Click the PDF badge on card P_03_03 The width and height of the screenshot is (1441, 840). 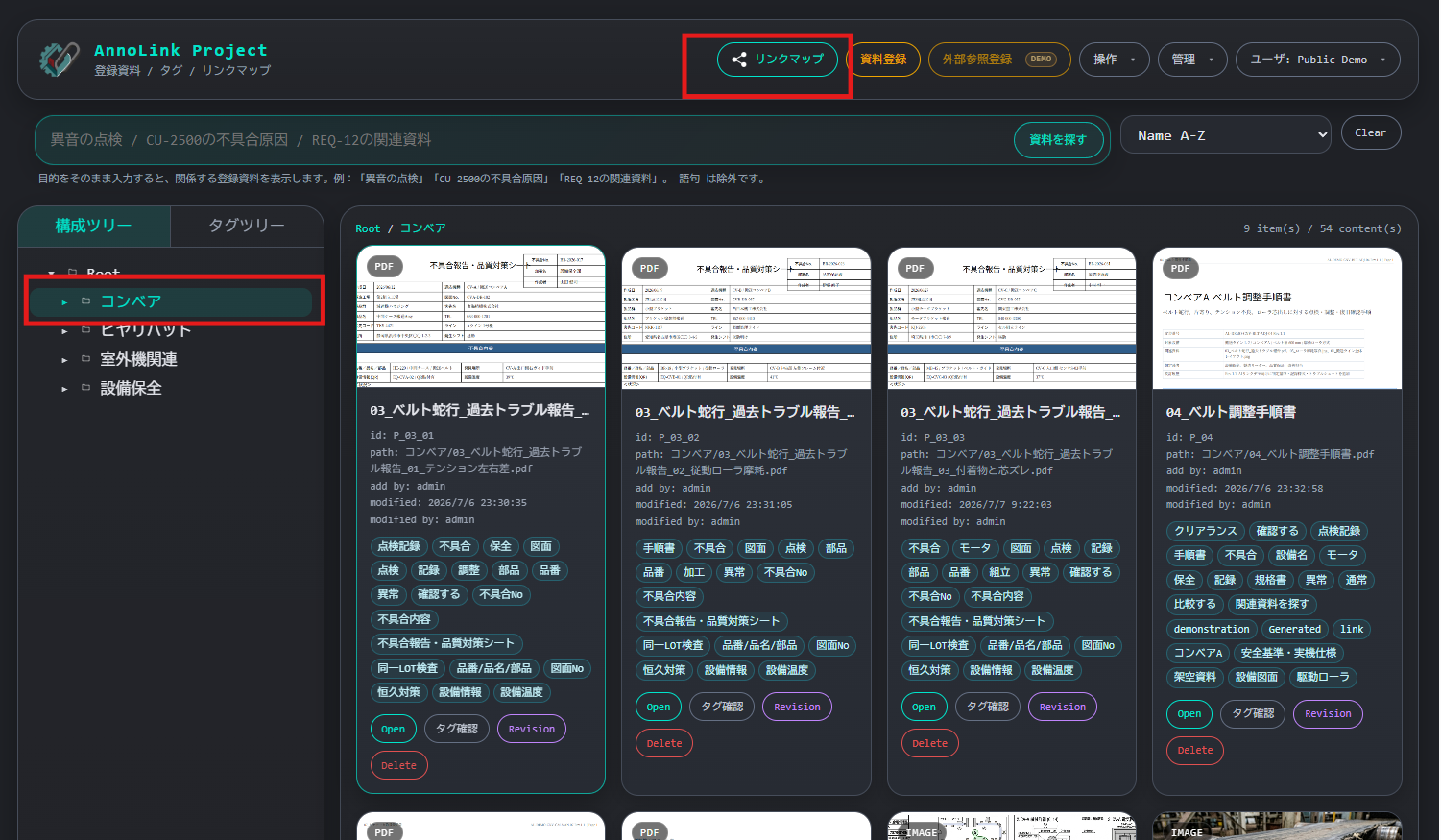coord(915,269)
